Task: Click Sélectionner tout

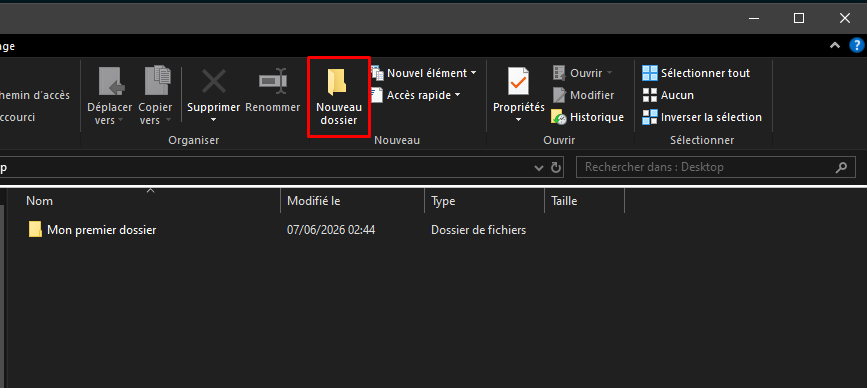Action: (x=696, y=73)
